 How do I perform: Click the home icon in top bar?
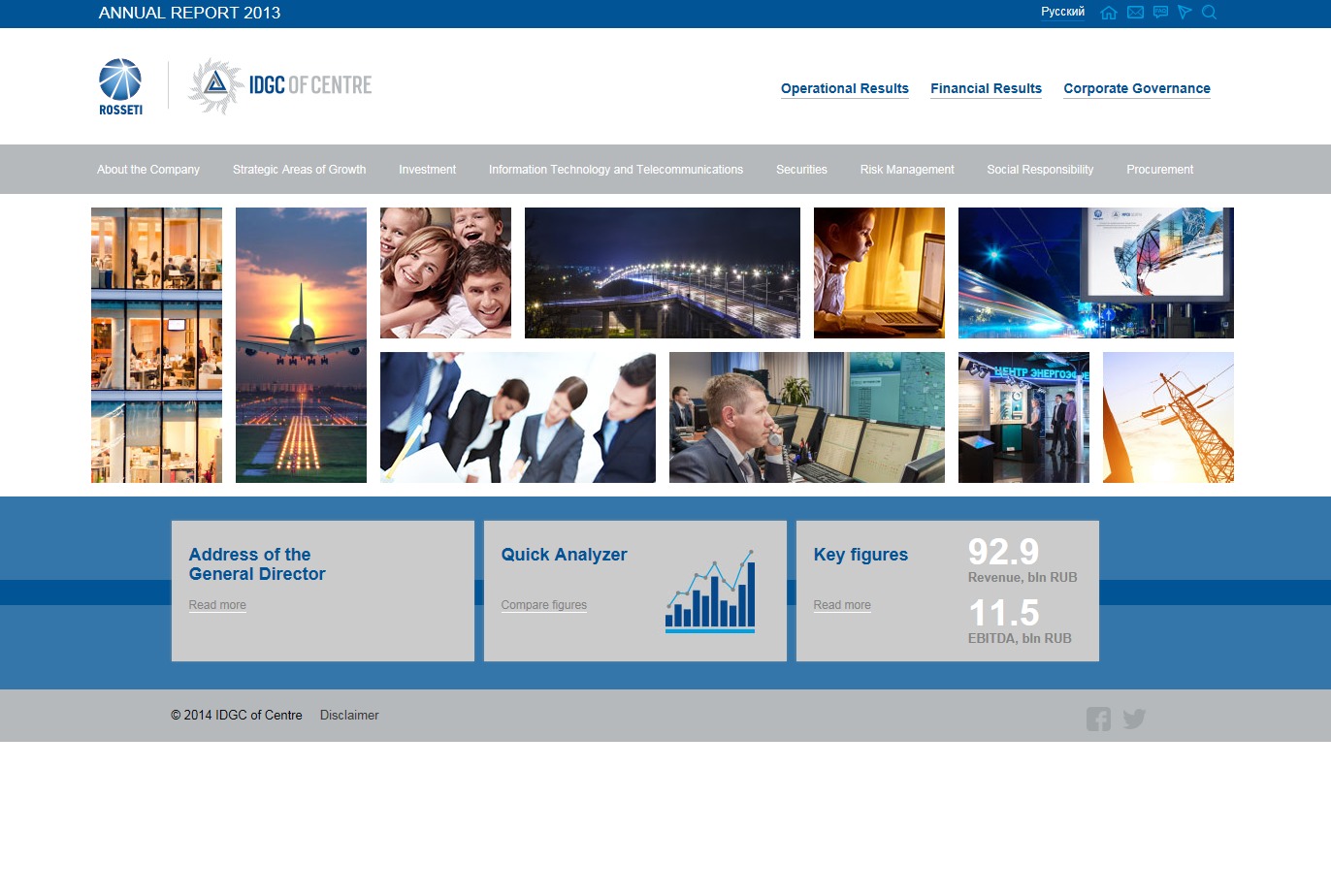[x=1109, y=13]
